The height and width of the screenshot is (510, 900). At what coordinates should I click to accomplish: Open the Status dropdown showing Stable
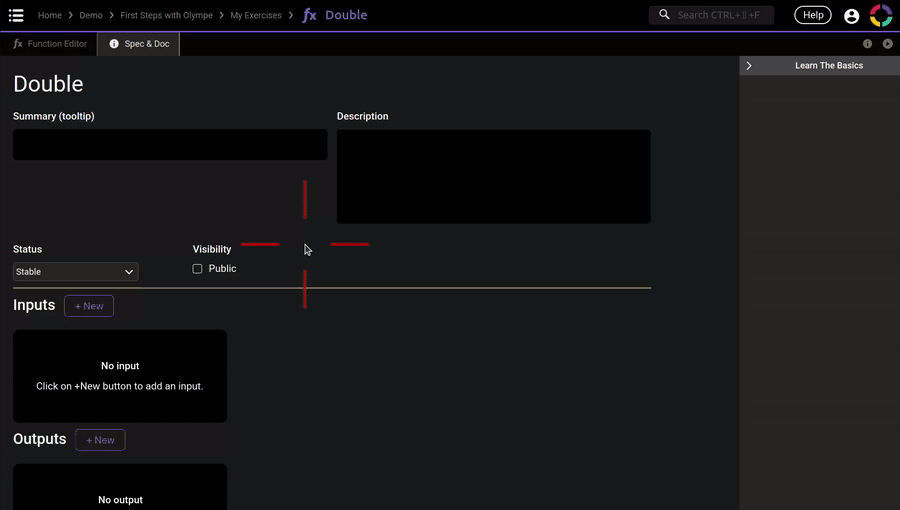(75, 272)
